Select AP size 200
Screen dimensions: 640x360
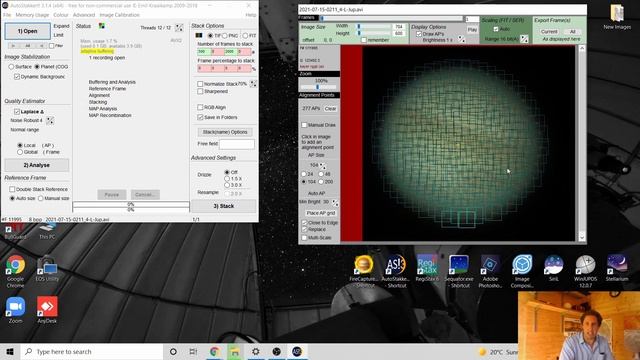pyautogui.click(x=321, y=182)
